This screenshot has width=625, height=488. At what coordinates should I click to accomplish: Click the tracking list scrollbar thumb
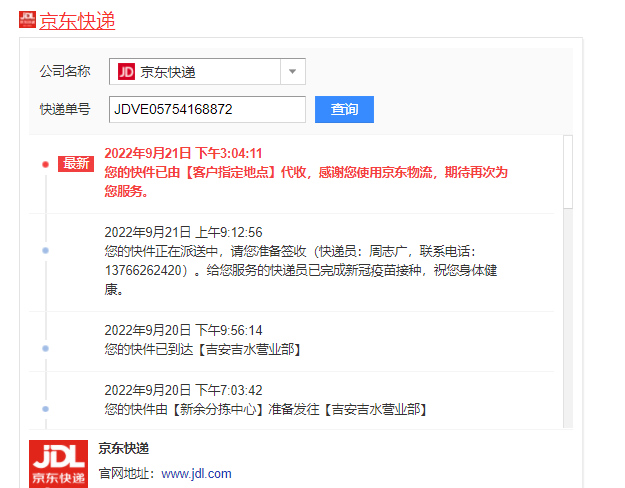pos(568,172)
